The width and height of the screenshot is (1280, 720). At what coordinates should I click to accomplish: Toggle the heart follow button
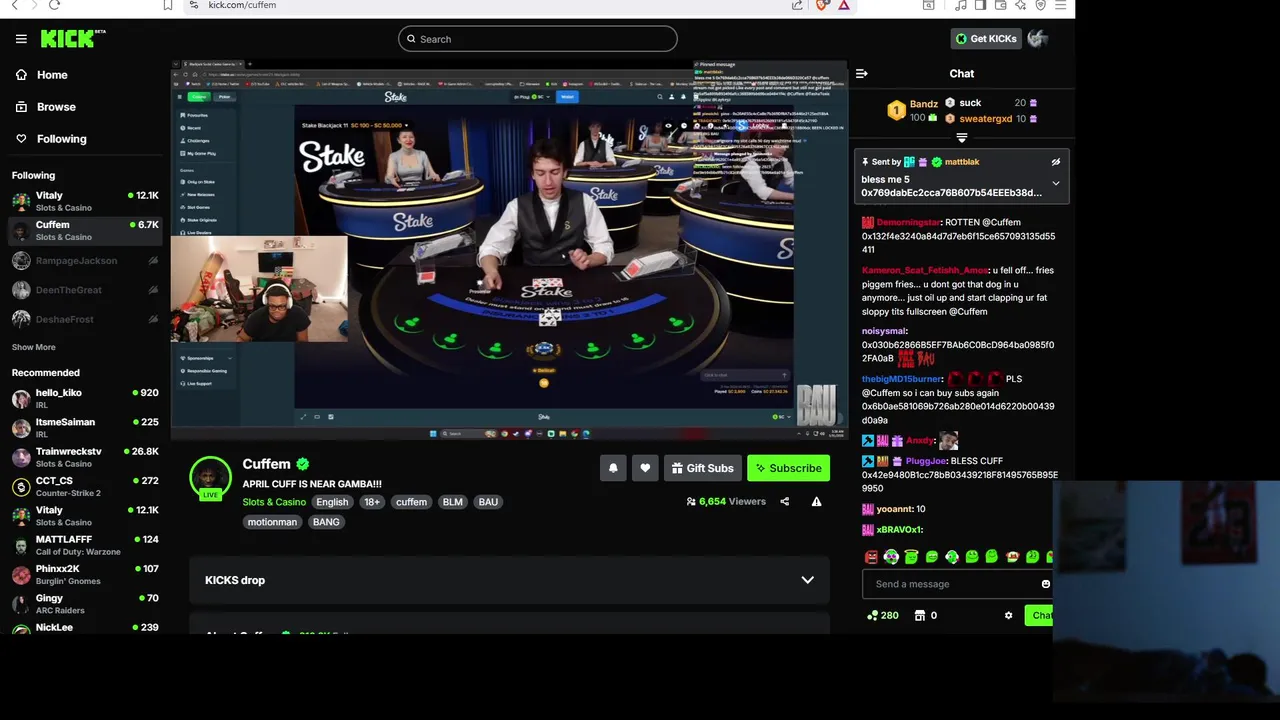(645, 468)
